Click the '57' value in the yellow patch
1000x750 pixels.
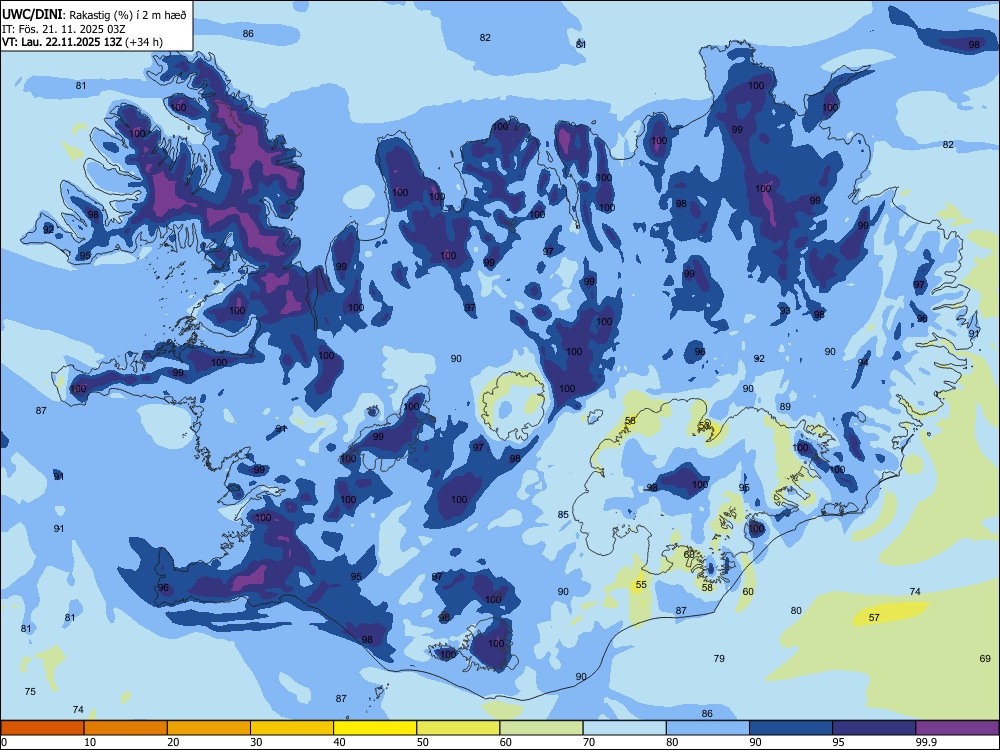[874, 617]
